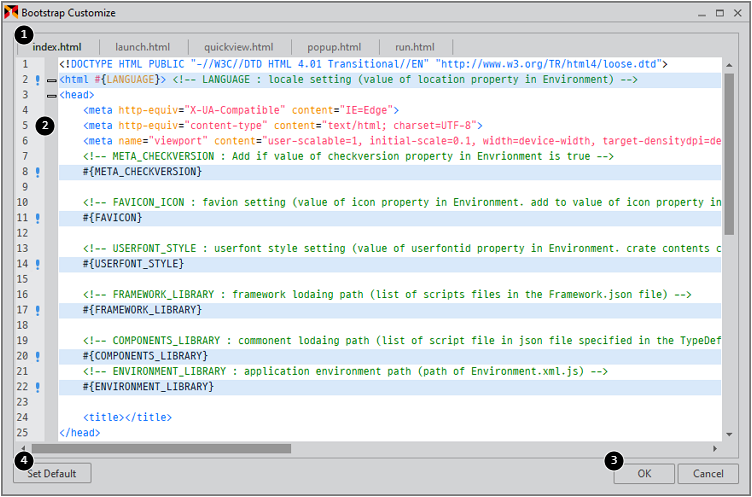Screen dimensions: 752x497
Task: Click the exclamation marker on line 8
Action: [x=38, y=172]
